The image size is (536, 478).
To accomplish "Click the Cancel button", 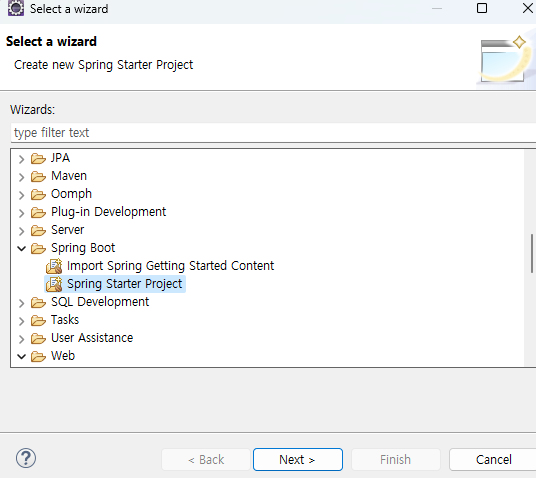I will coord(493,460).
